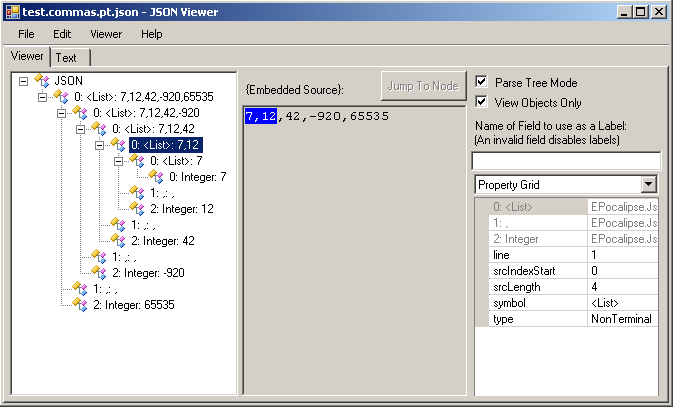This screenshot has height=407, width=673.
Task: Click the label field name input box
Action: (x=566, y=161)
